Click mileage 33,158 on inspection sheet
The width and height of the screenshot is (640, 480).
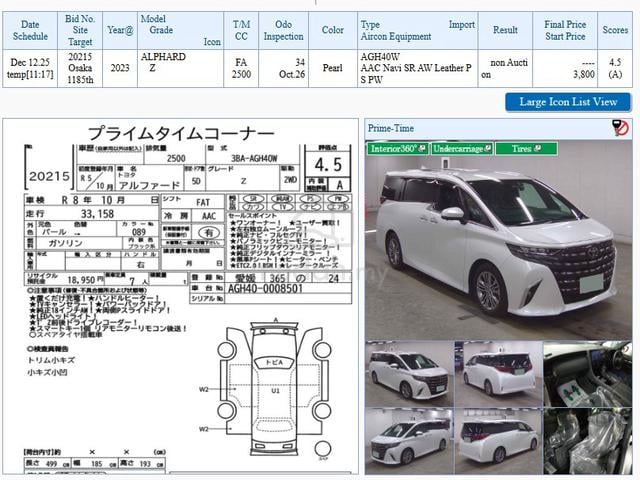point(97,214)
